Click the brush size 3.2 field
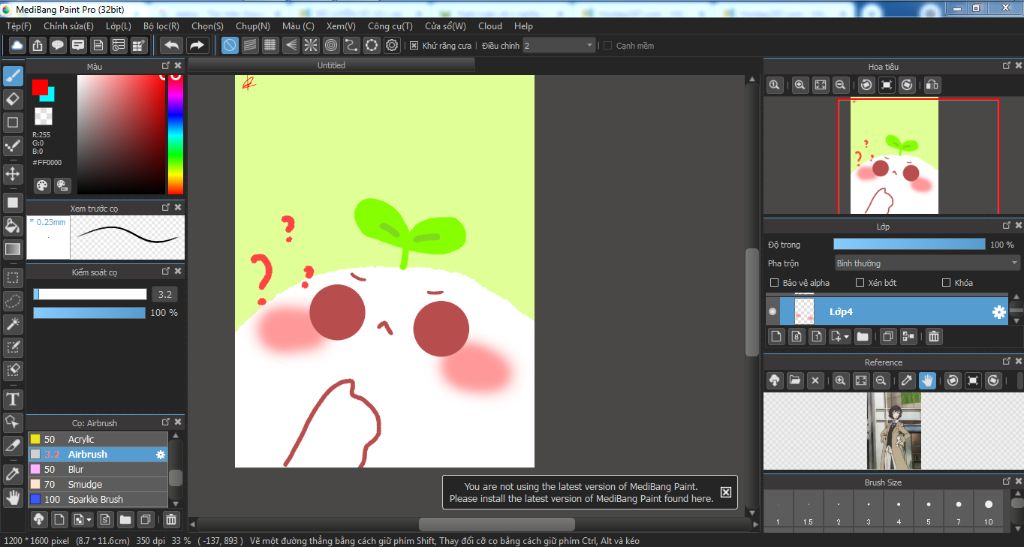Image resolution: width=1024 pixels, height=547 pixels. 165,294
